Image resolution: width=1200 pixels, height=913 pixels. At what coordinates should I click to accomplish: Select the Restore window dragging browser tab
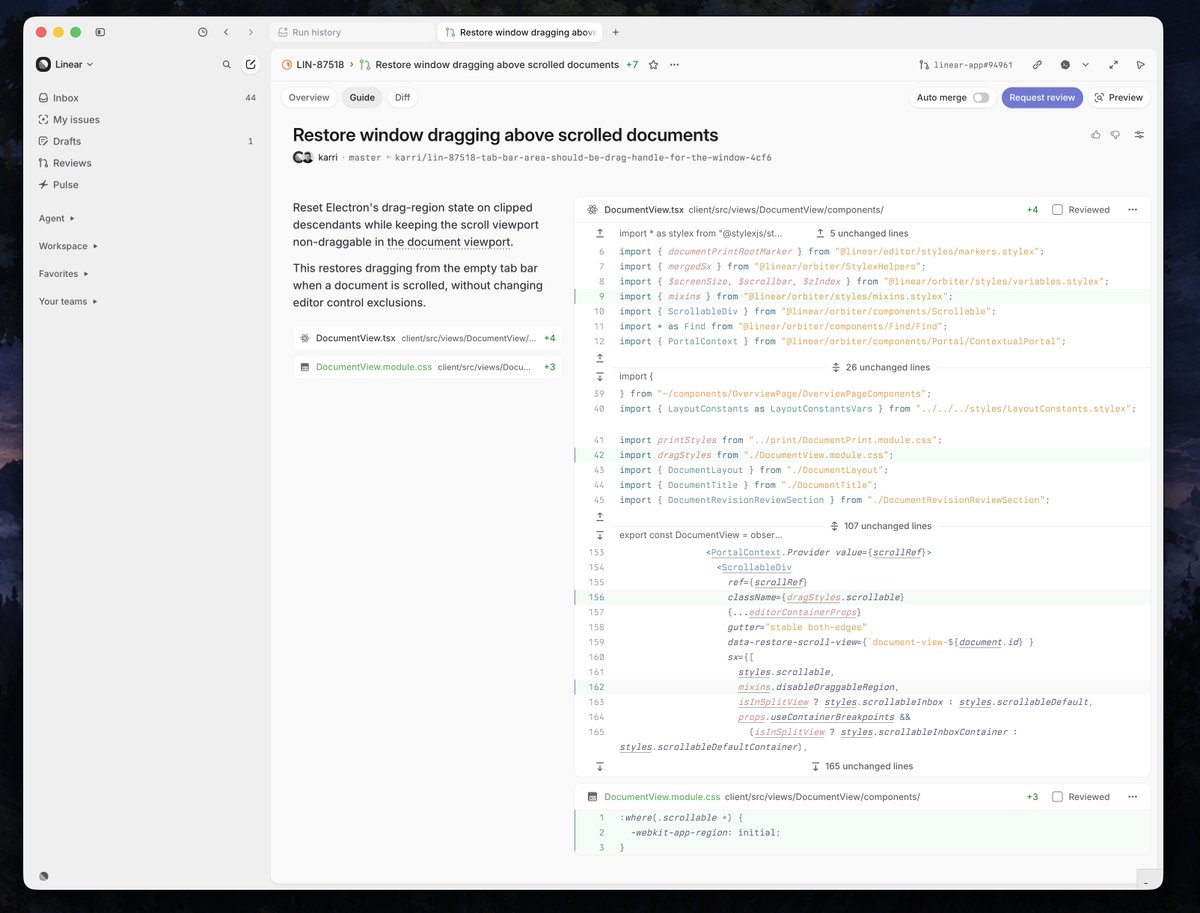pos(520,32)
